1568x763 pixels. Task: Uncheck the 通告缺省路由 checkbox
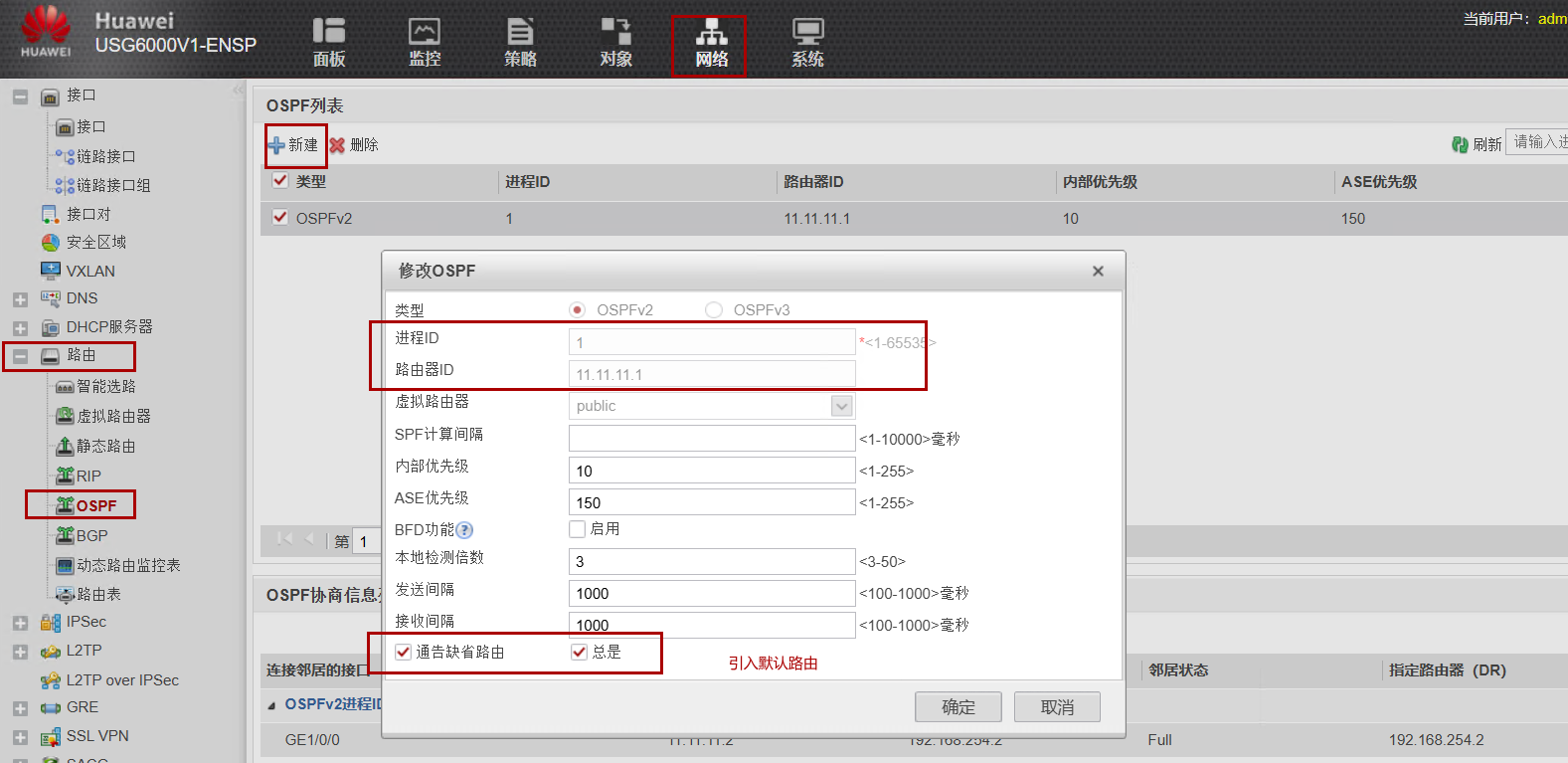404,653
